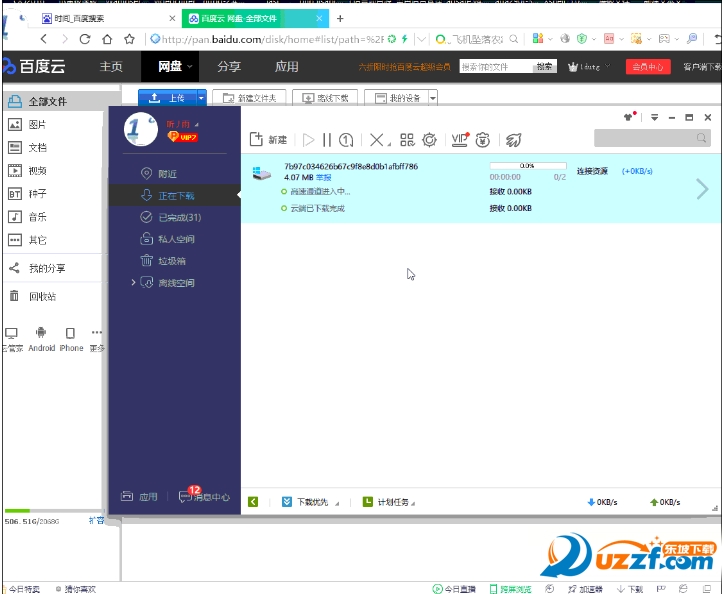This screenshot has width=724, height=594.
Task: Open 消息中心 with 12 notifications
Action: [204, 495]
